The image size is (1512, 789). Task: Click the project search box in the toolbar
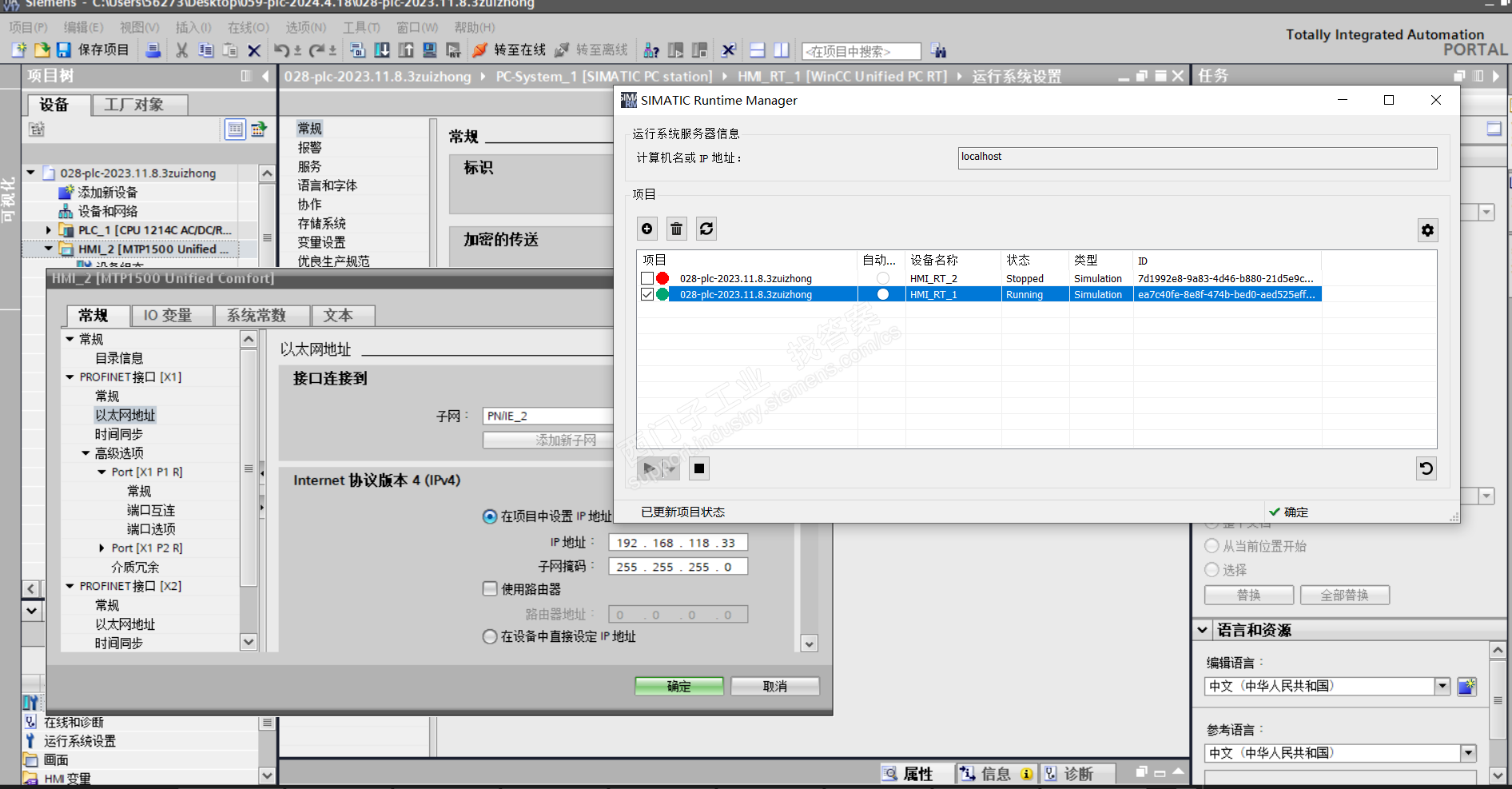click(861, 51)
